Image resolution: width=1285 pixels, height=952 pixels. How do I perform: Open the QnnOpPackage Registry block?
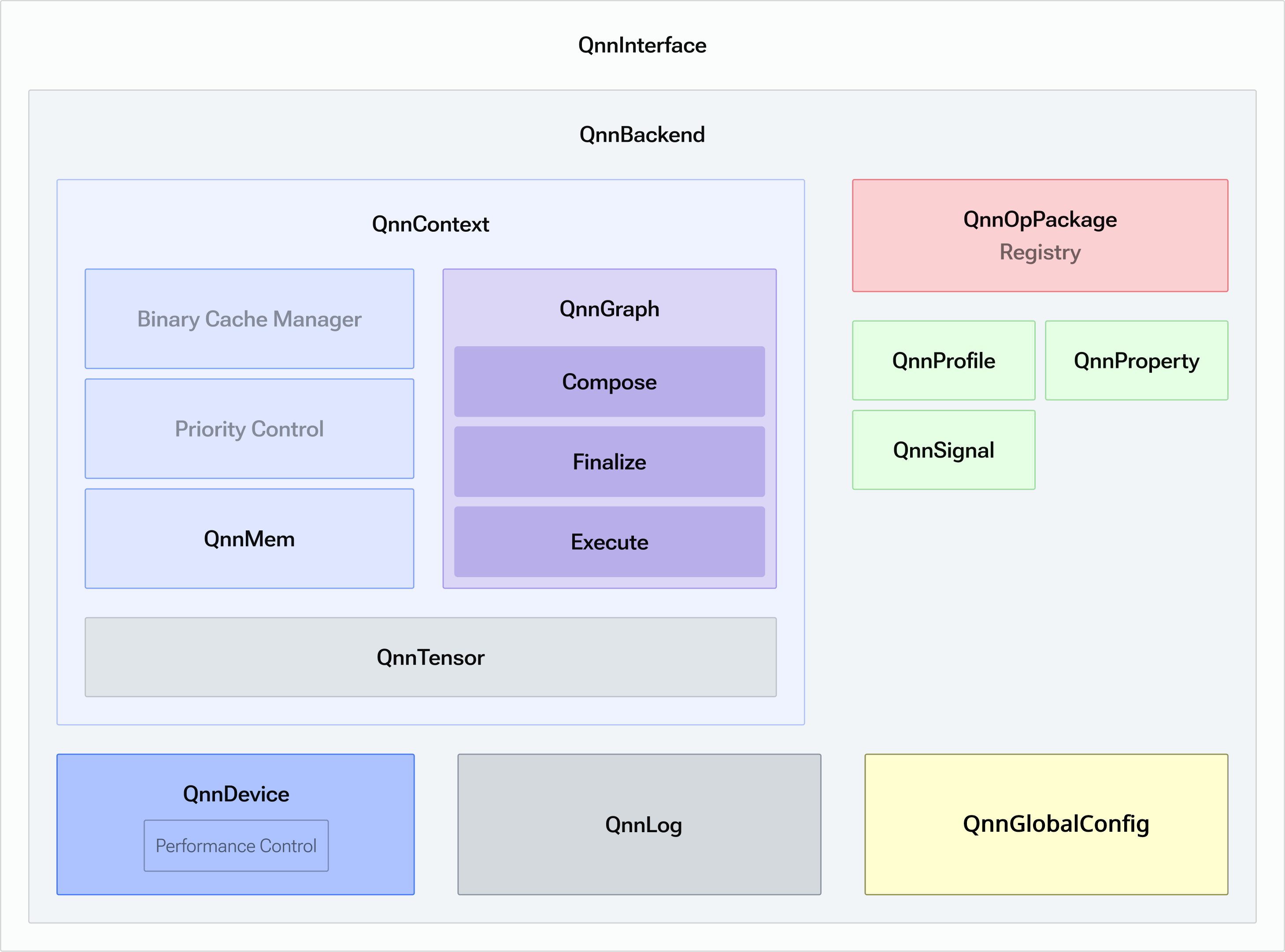[1040, 235]
